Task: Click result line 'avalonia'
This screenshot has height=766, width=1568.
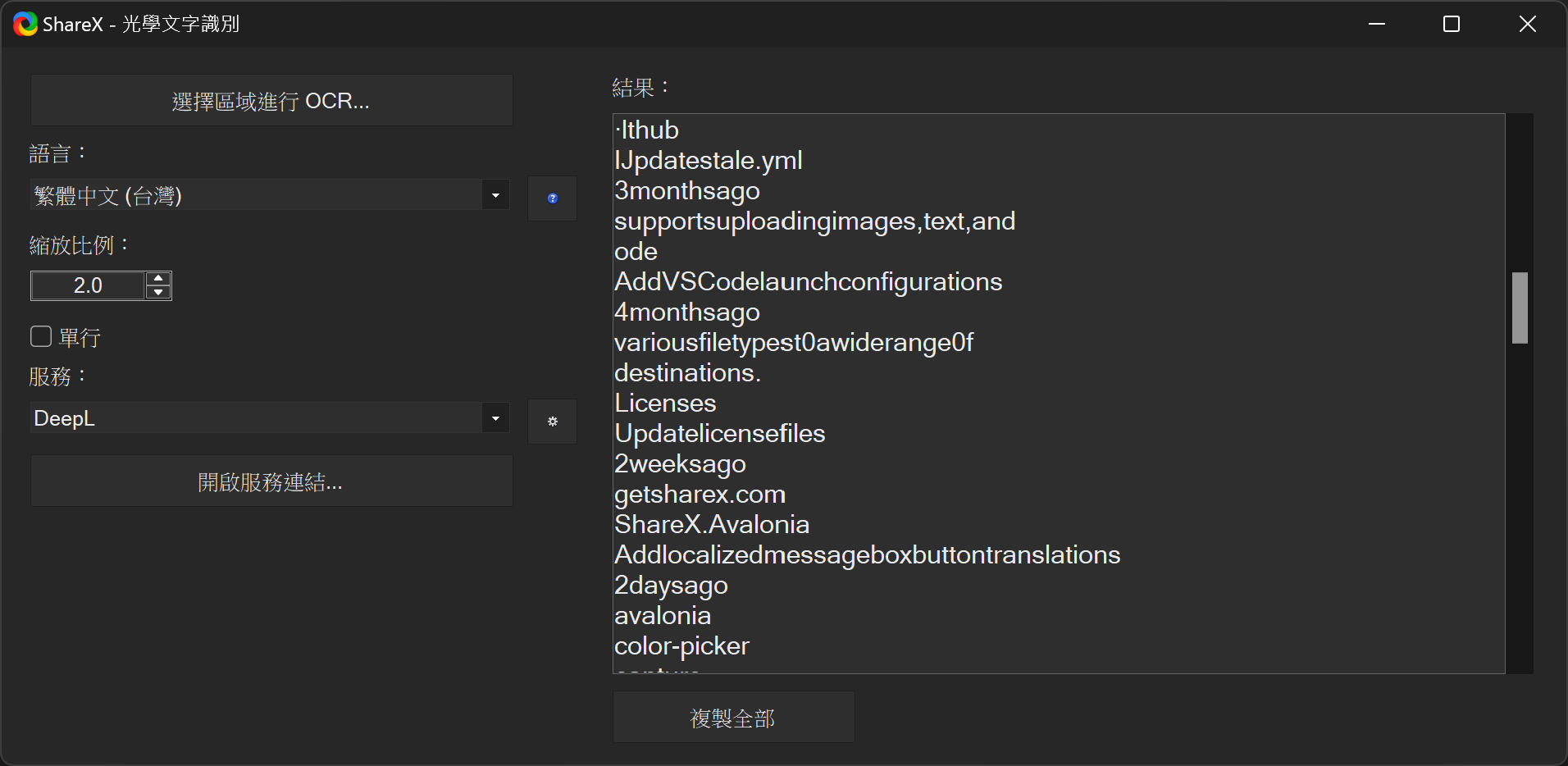Action: 663,615
